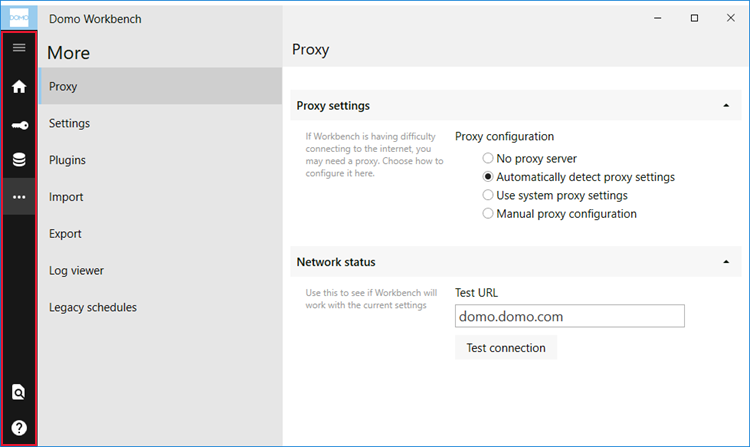Open Log viewer from the list

76,270
